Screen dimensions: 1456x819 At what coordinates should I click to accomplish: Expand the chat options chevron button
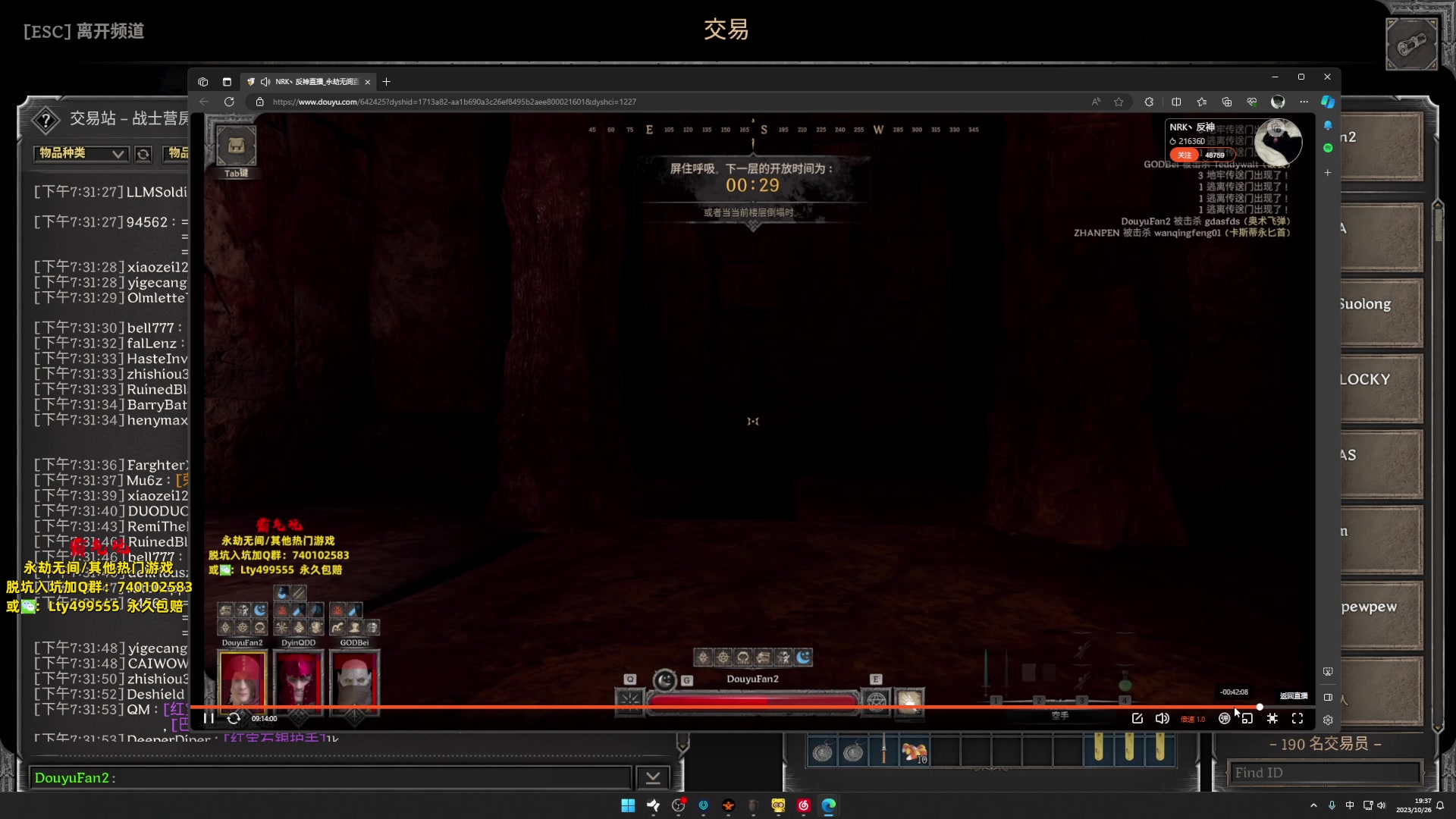tap(652, 777)
